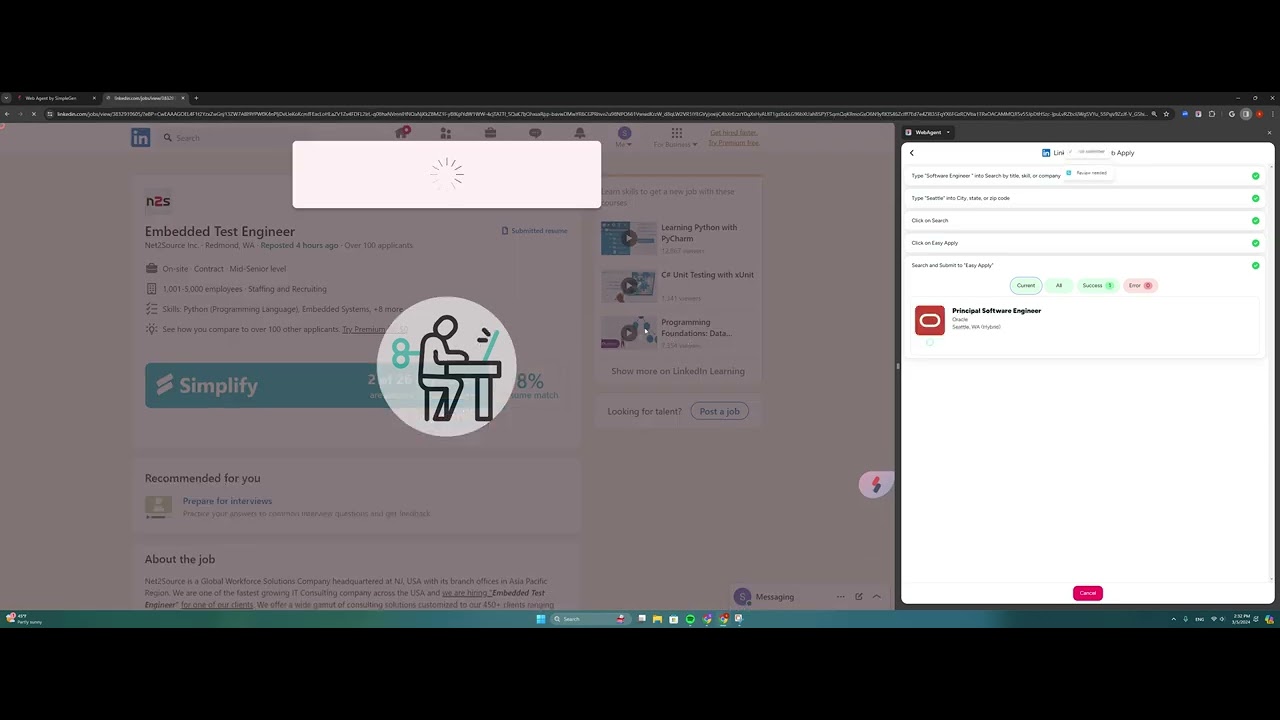Open Learning Python with PyCharm video thumbnail
This screenshot has width=1280, height=720.
point(628,238)
